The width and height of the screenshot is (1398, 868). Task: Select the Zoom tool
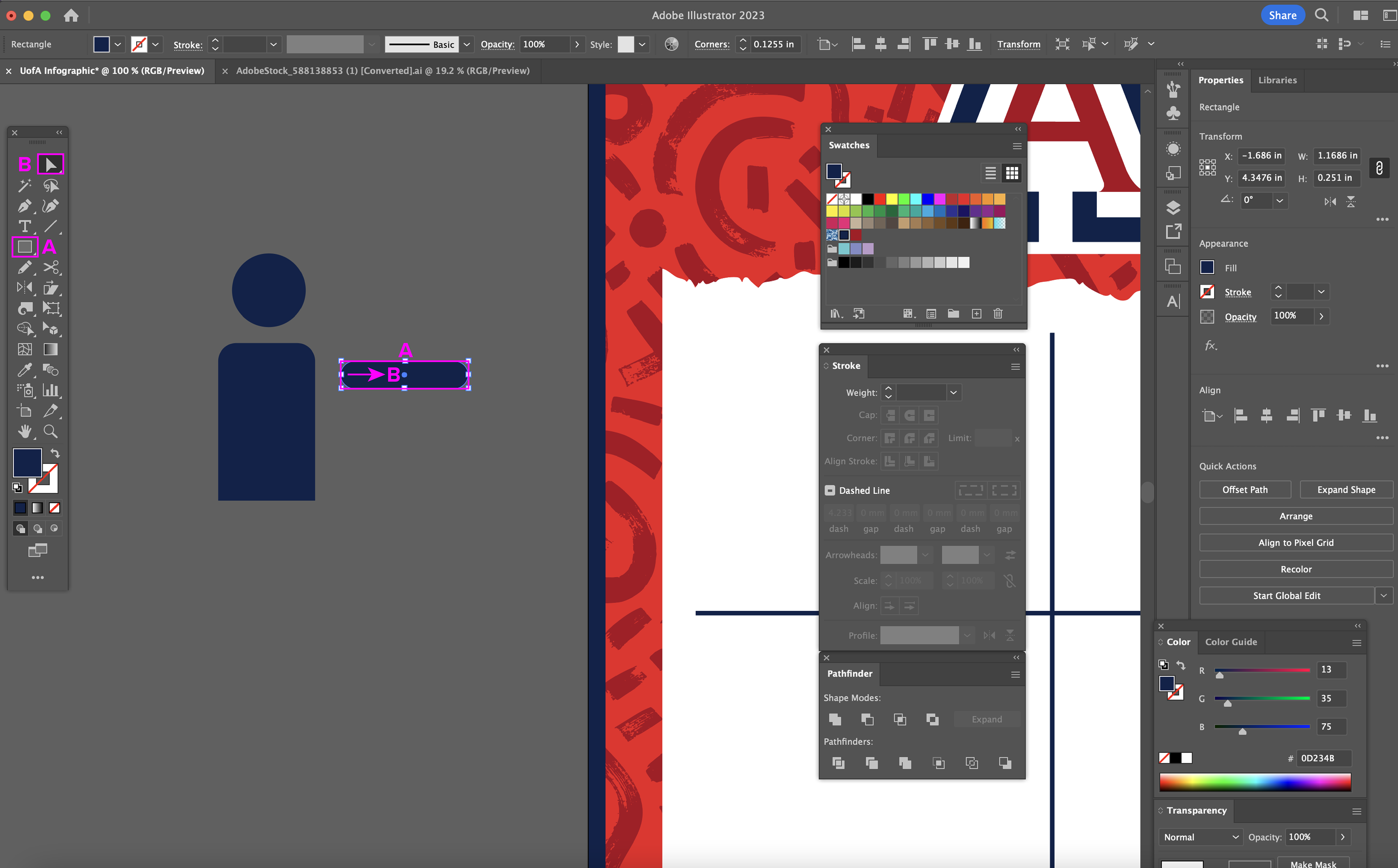click(x=51, y=431)
